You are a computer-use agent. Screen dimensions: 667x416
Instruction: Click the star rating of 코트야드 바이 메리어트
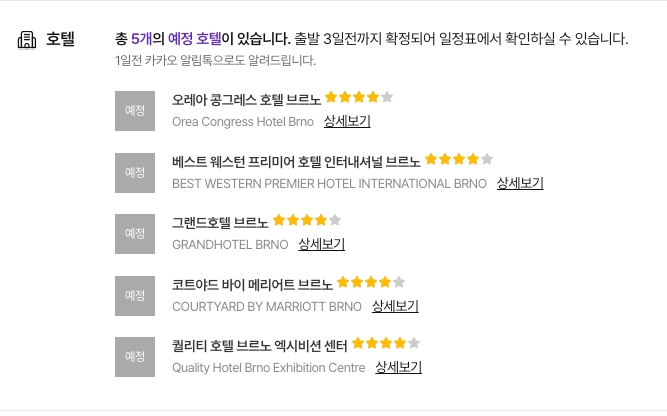coord(371,282)
